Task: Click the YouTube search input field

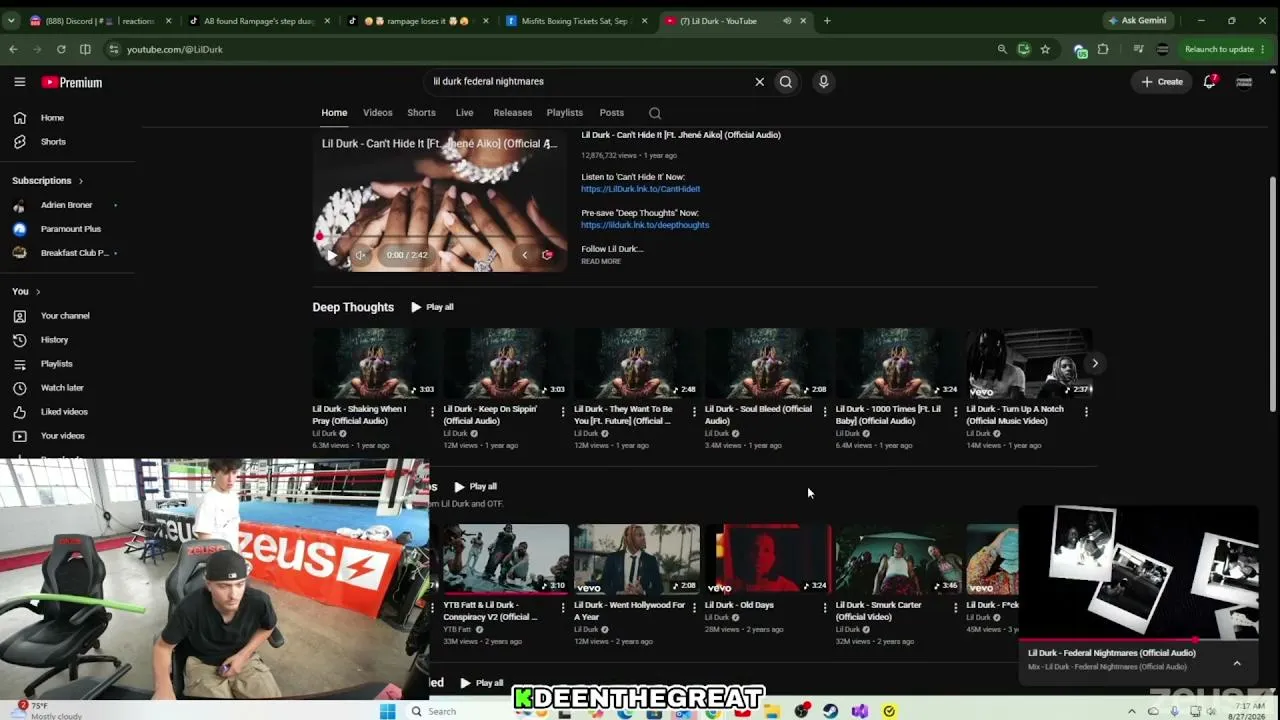Action: tap(588, 82)
